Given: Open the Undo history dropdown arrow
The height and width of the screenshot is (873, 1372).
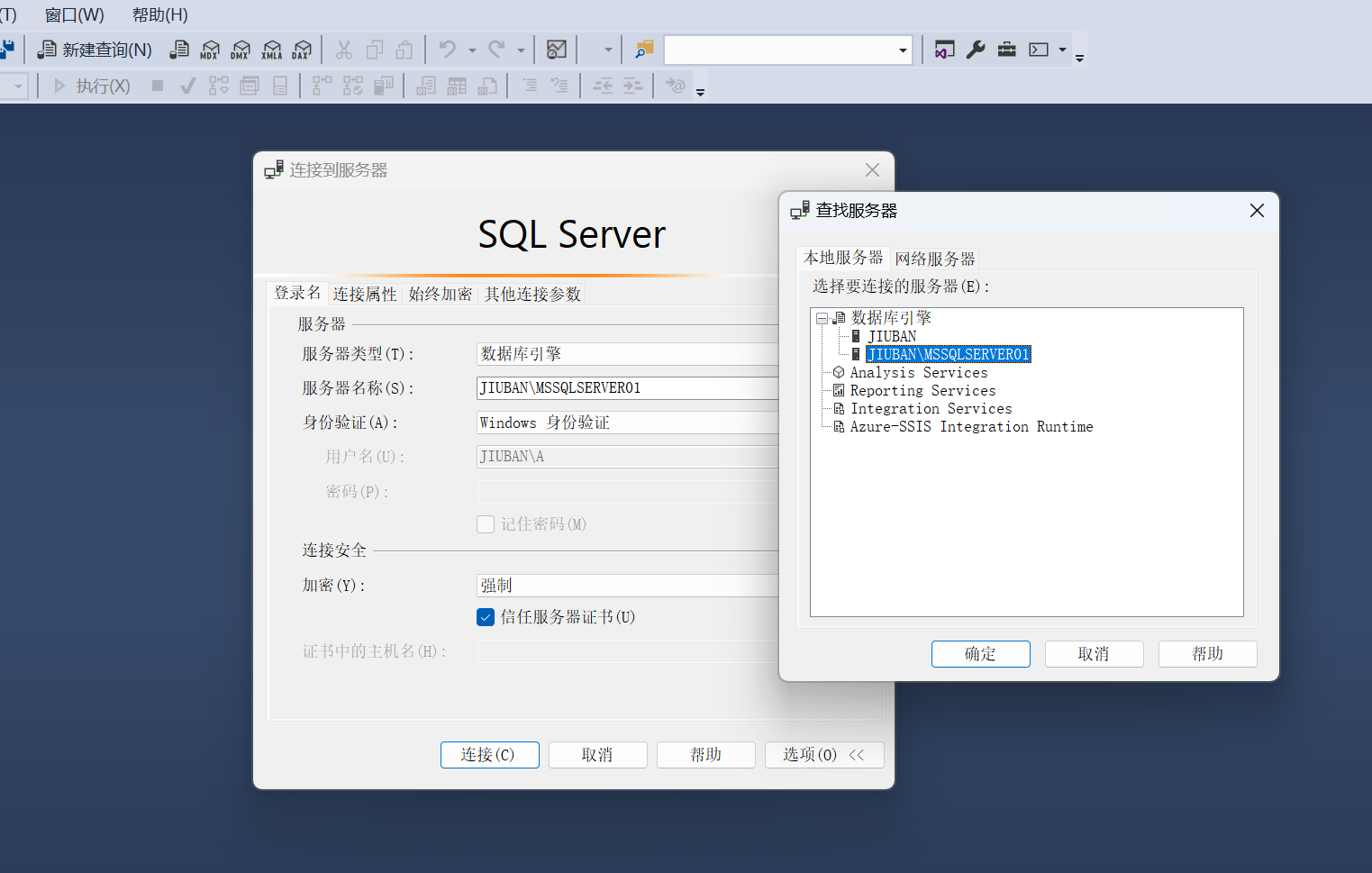Looking at the screenshot, I should [x=472, y=50].
